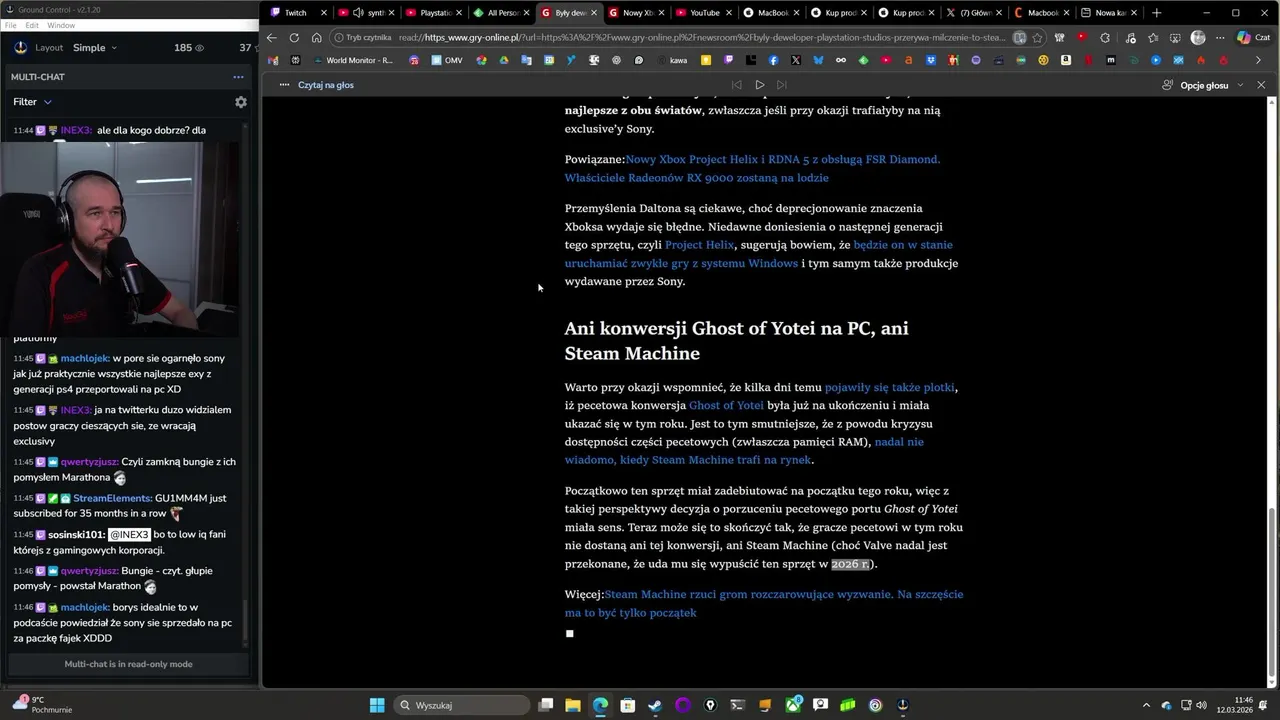Expand the chat Filter dropdown
Image resolution: width=1280 pixels, height=720 pixels.
click(32, 102)
